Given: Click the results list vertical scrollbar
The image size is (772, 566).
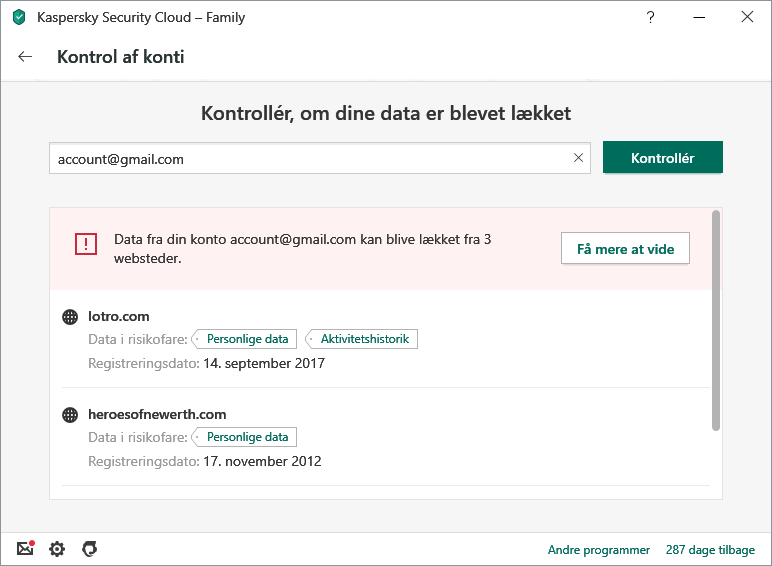Looking at the screenshot, I should 715,320.
